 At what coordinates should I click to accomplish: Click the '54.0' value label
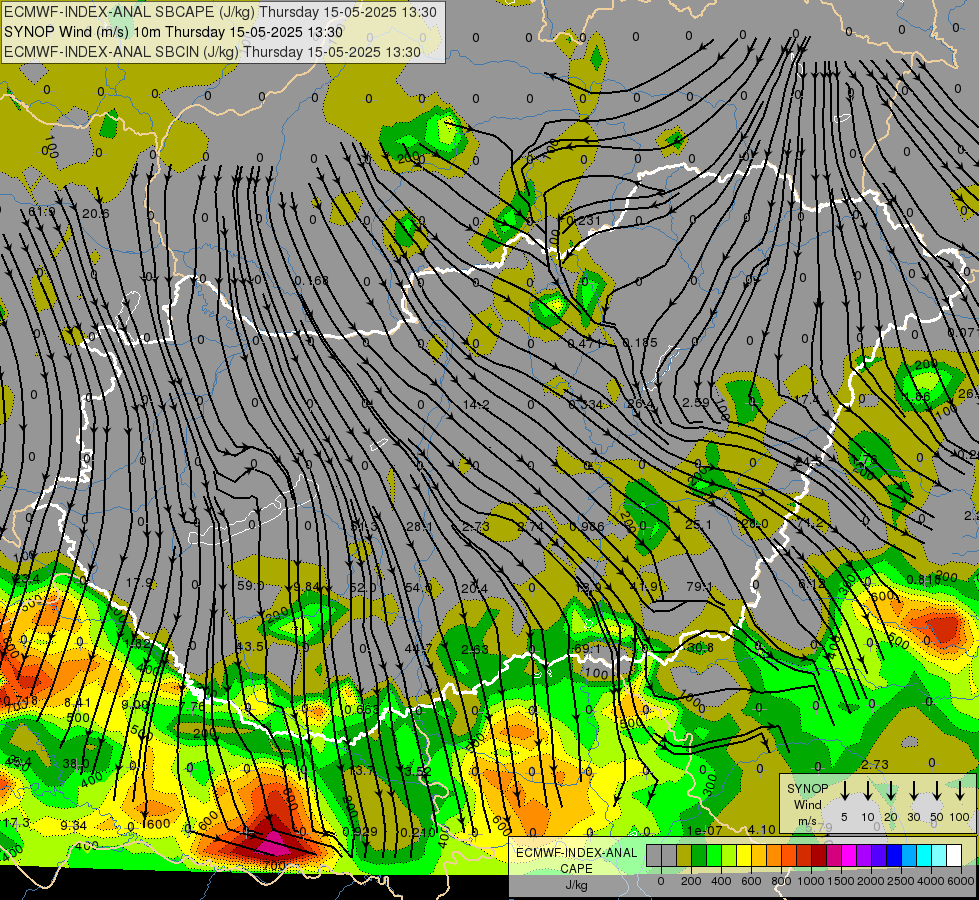[418, 587]
